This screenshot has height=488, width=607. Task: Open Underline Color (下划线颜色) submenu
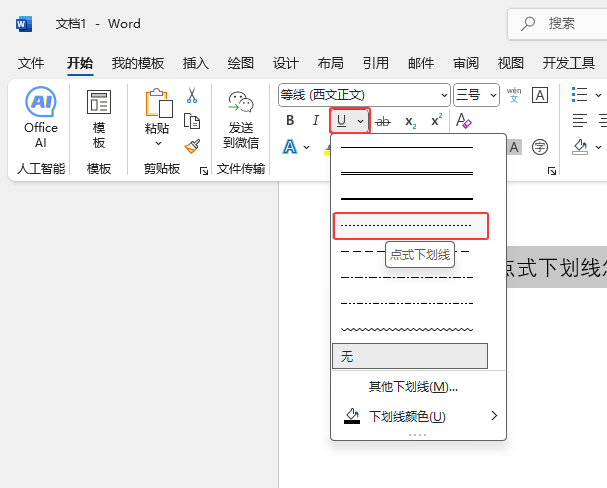(x=418, y=416)
